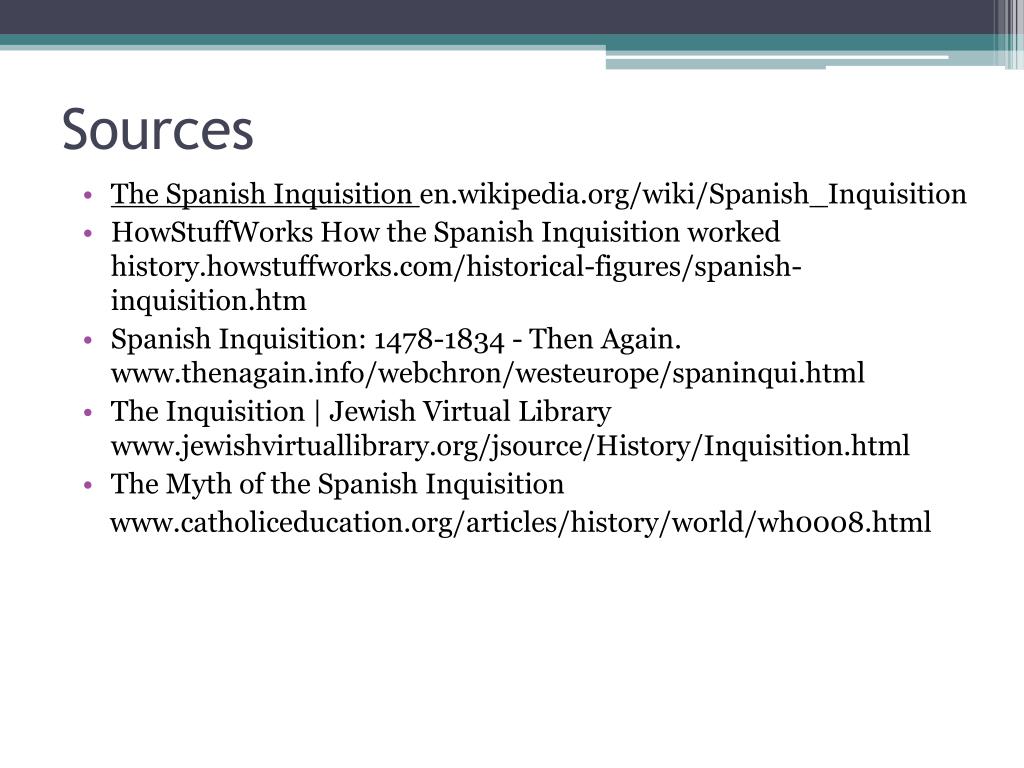Click the www.thenagain.info/webchron URL line
Screen dimensions: 1024x768
point(487,373)
